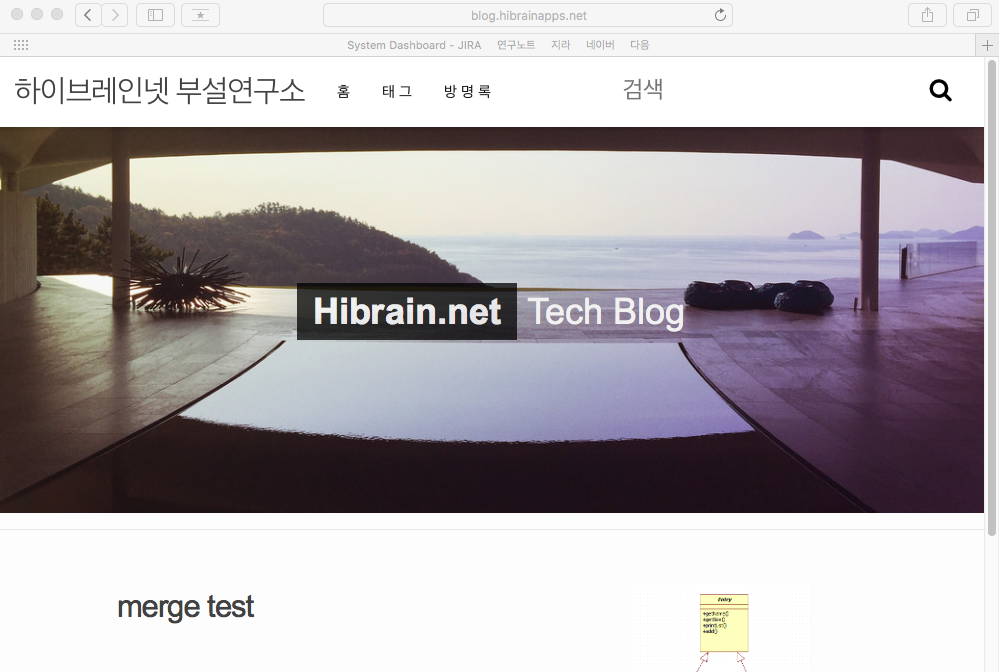This screenshot has height=672, width=999.
Task: Open the 지라 bookmark
Action: (561, 45)
